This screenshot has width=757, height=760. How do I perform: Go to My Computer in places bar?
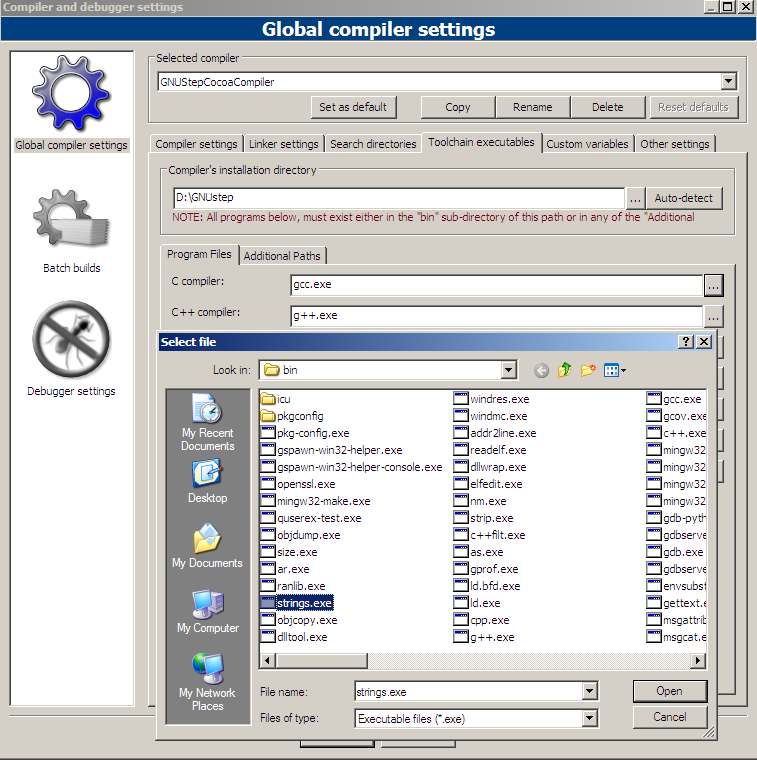(207, 611)
